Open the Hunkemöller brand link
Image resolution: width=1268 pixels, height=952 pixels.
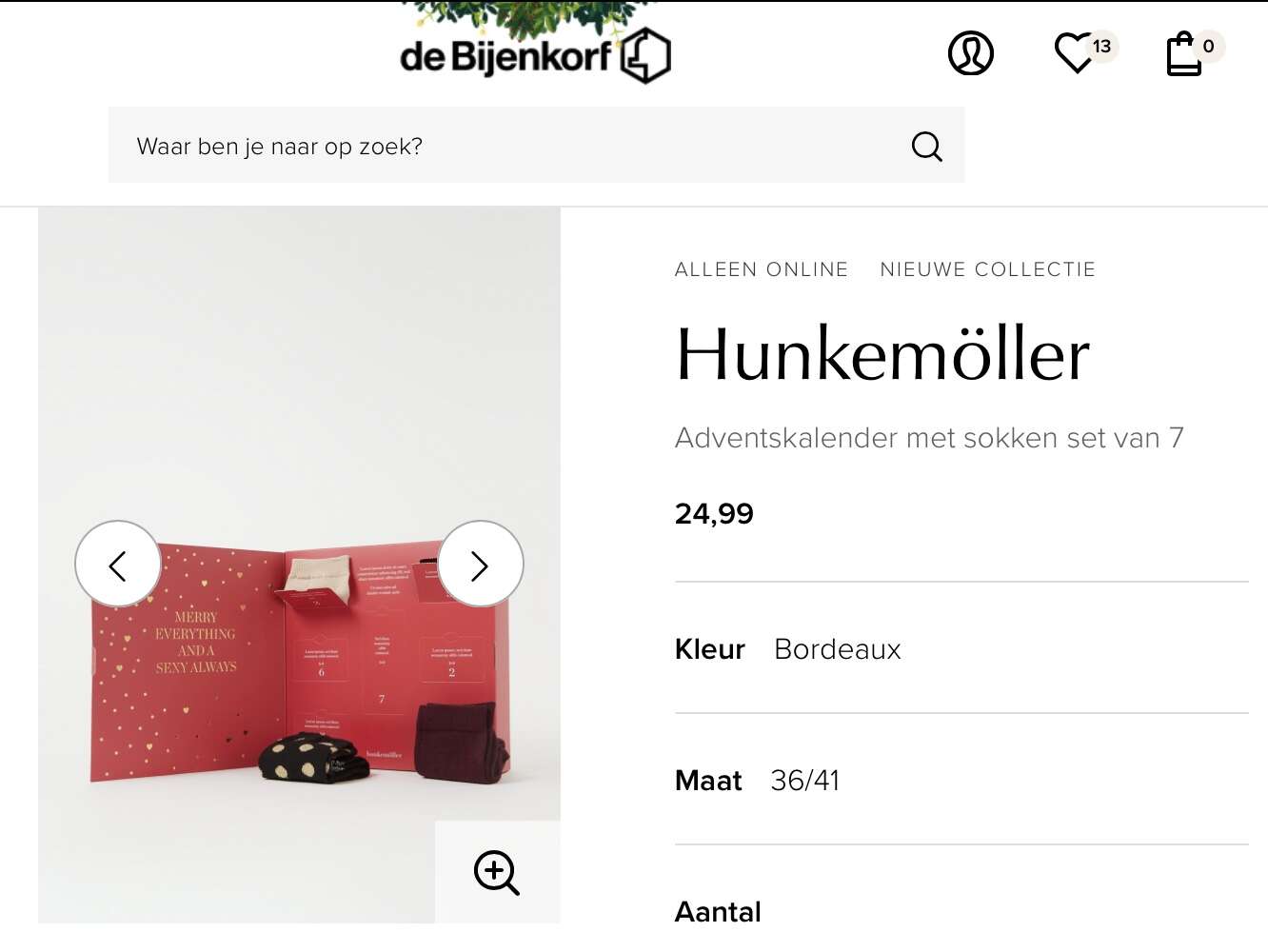[x=882, y=354]
